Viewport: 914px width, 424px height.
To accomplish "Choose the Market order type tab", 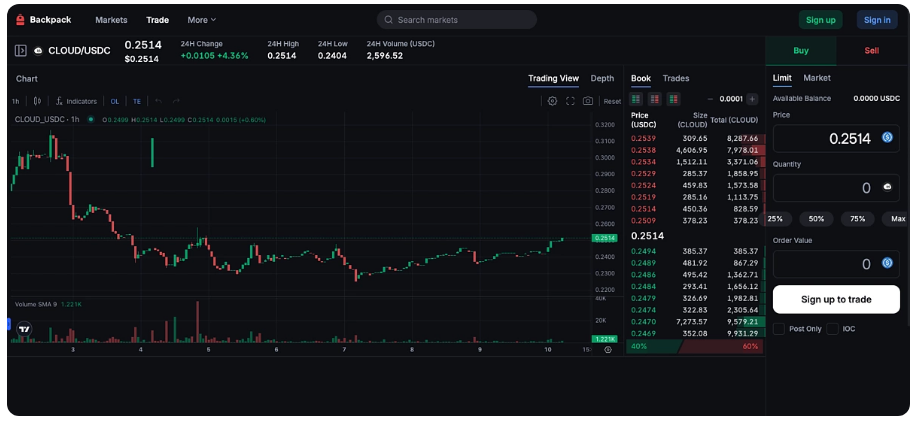I will point(817,78).
